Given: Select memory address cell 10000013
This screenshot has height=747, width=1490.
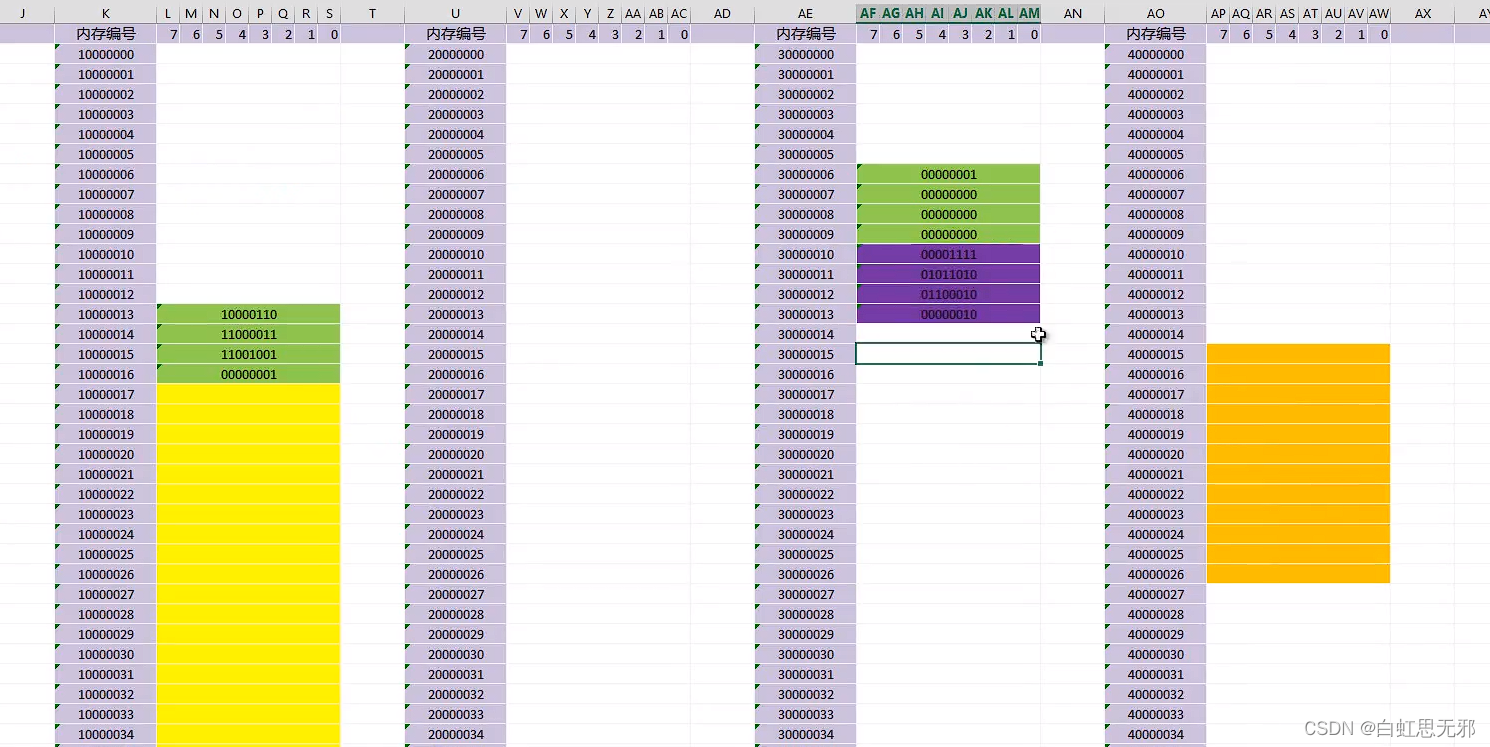Looking at the screenshot, I should pyautogui.click(x=106, y=314).
